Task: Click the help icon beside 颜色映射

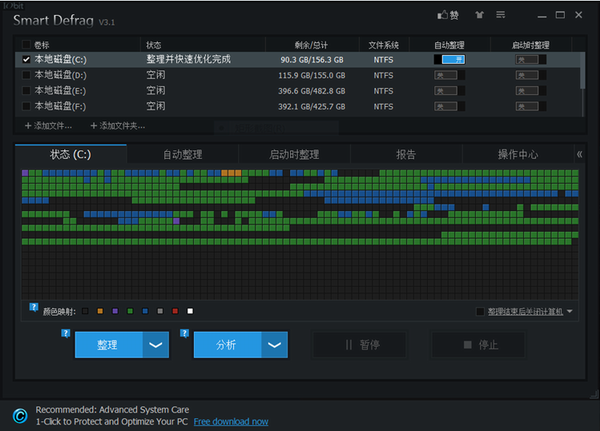Action: point(34,306)
